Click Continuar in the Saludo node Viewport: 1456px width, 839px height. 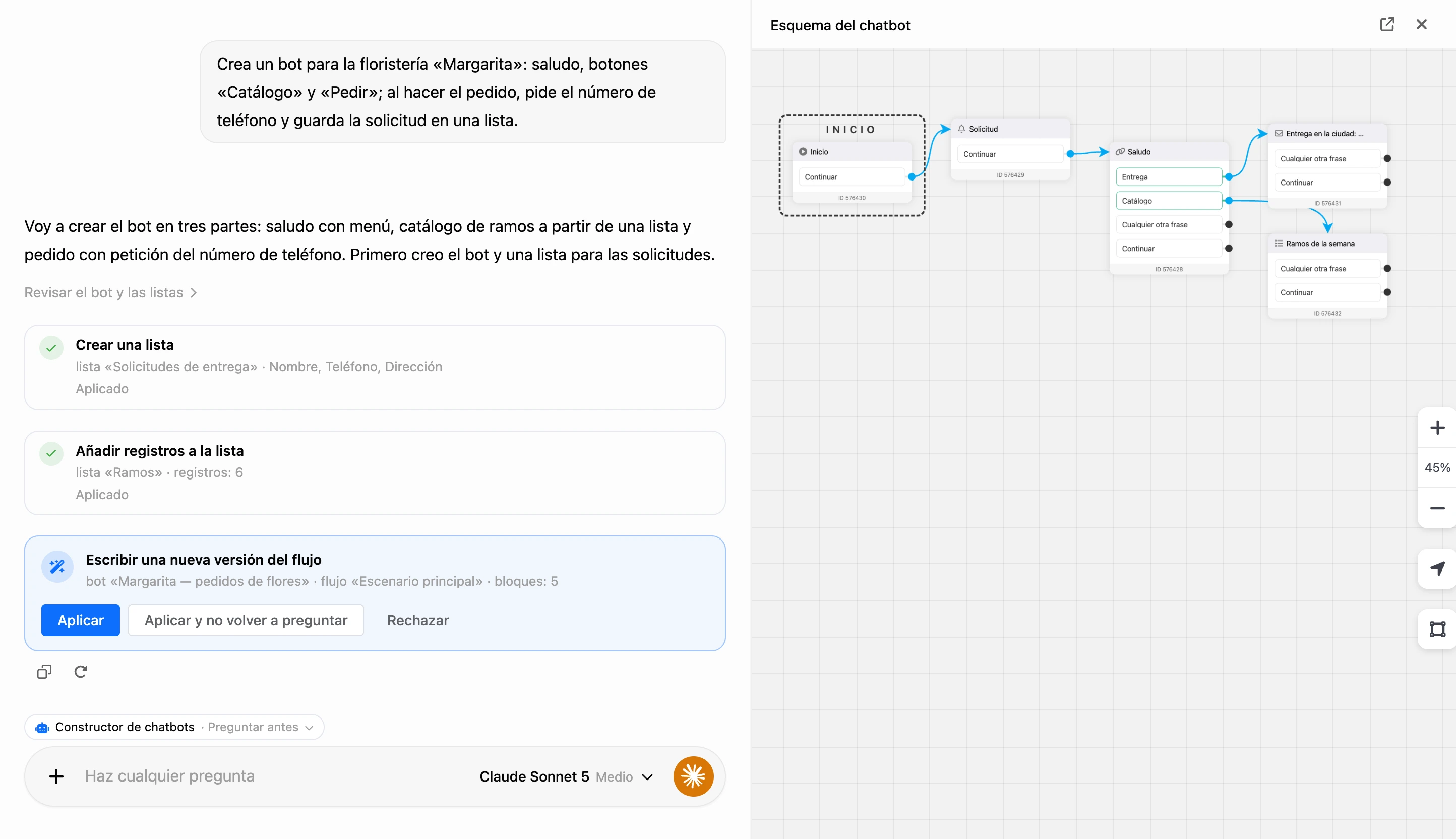1169,249
